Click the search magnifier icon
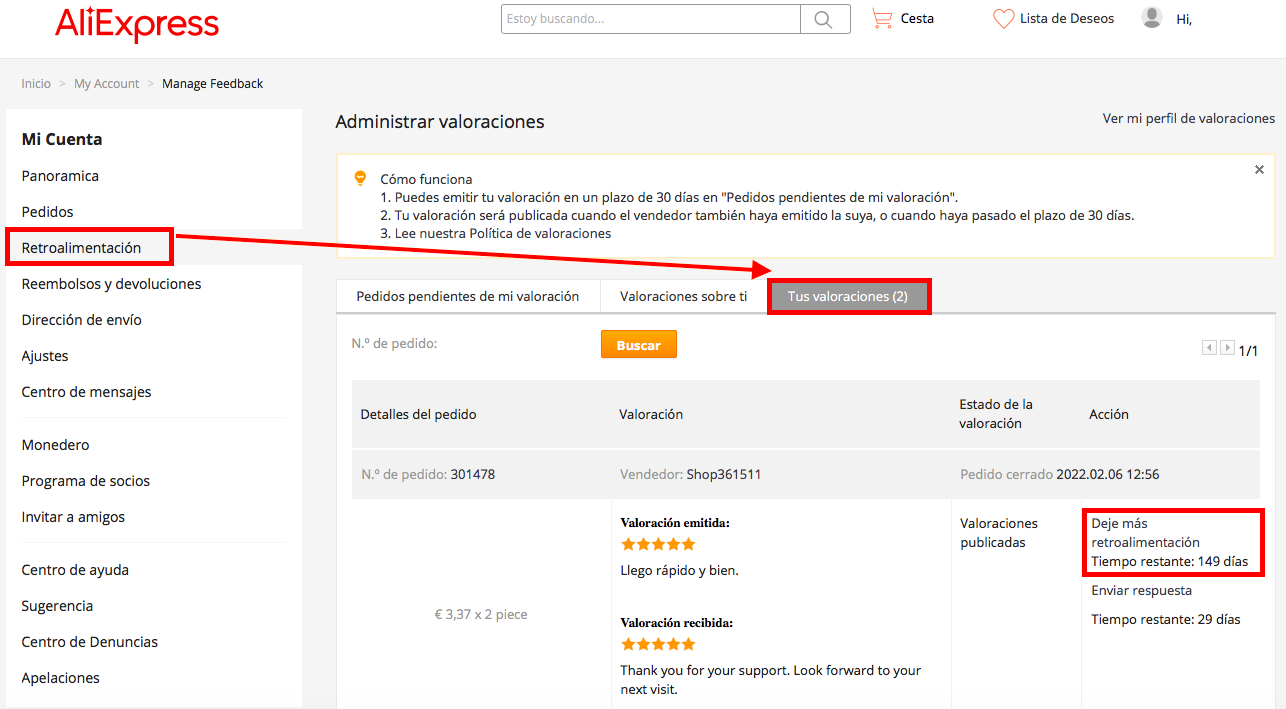Viewport: 1286px width, 709px height. pyautogui.click(x=822, y=18)
